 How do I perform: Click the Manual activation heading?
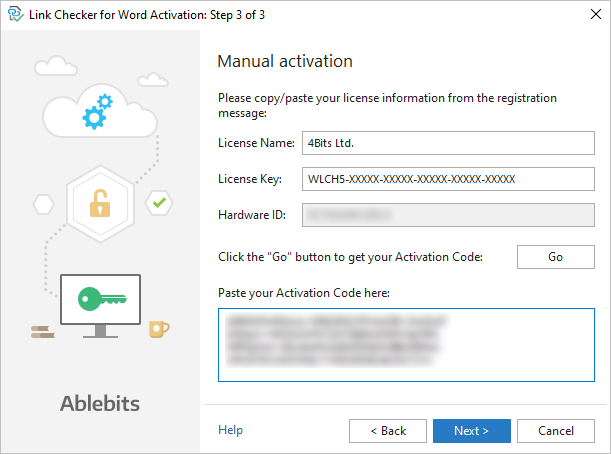tap(285, 61)
